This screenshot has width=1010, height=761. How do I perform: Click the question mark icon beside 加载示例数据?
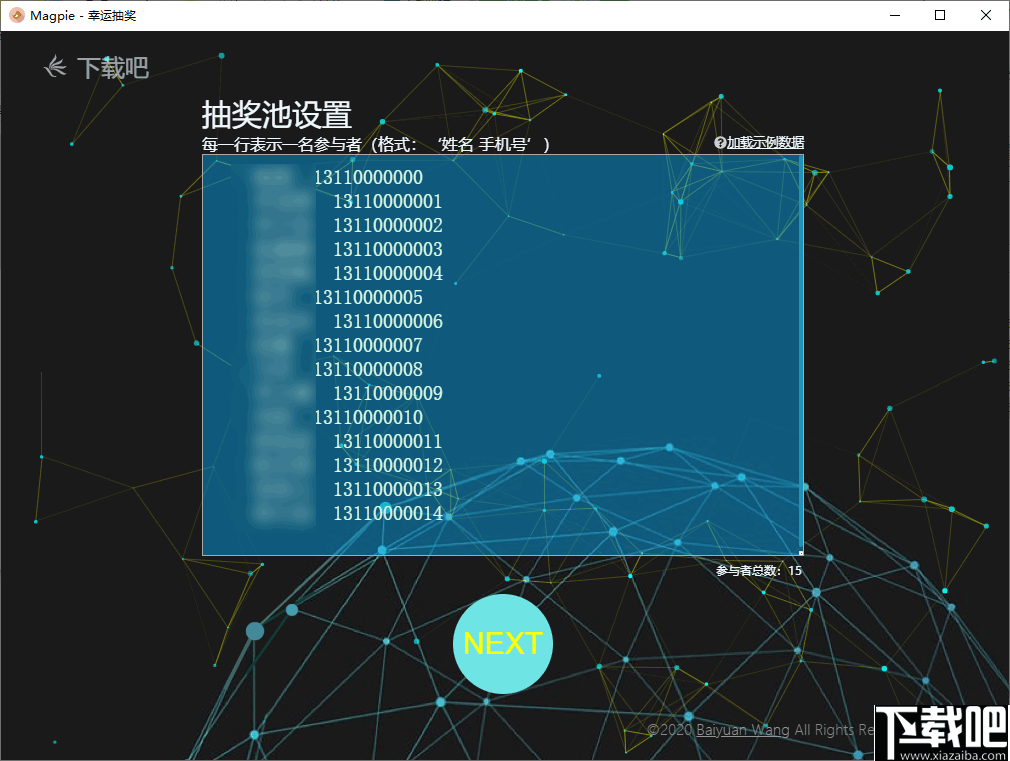click(719, 142)
